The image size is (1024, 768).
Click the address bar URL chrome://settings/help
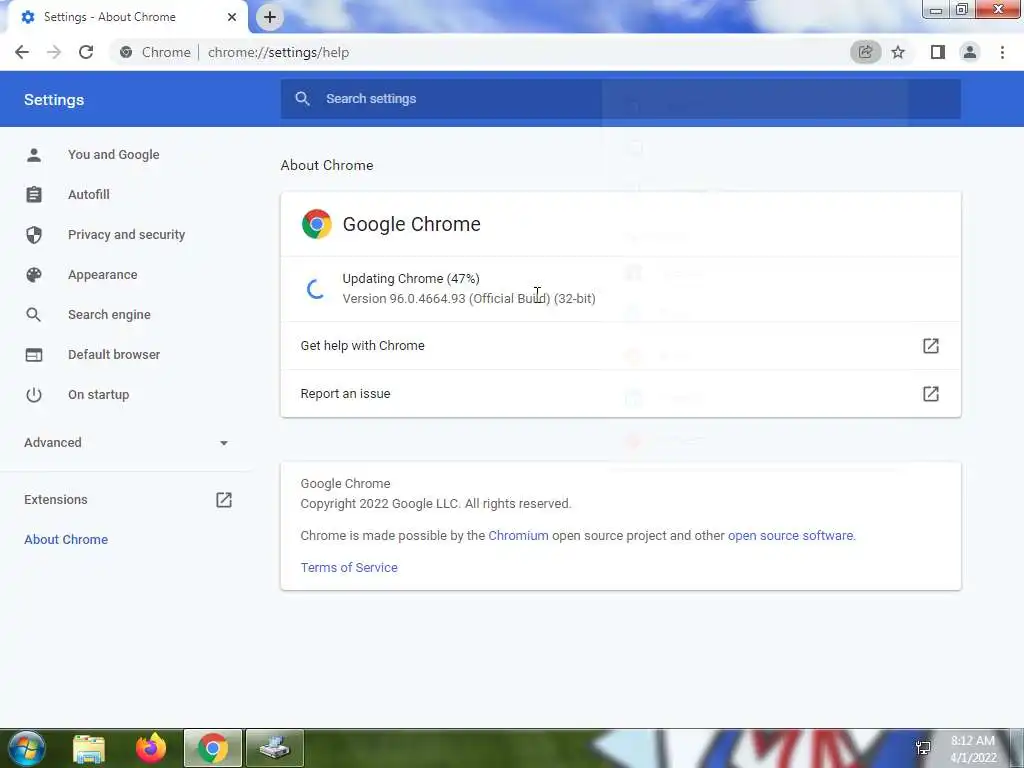point(278,52)
